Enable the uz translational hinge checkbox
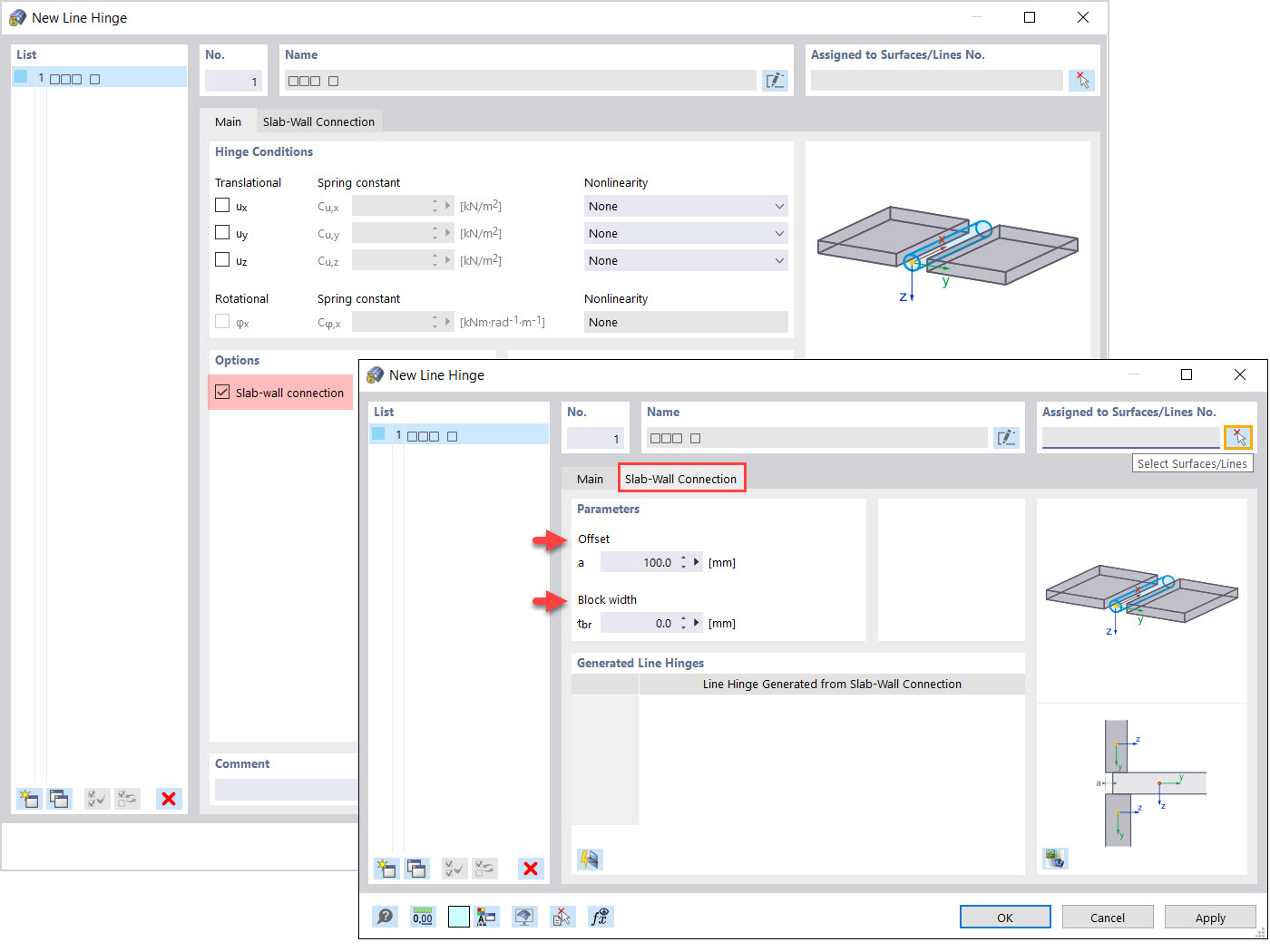 [x=222, y=260]
